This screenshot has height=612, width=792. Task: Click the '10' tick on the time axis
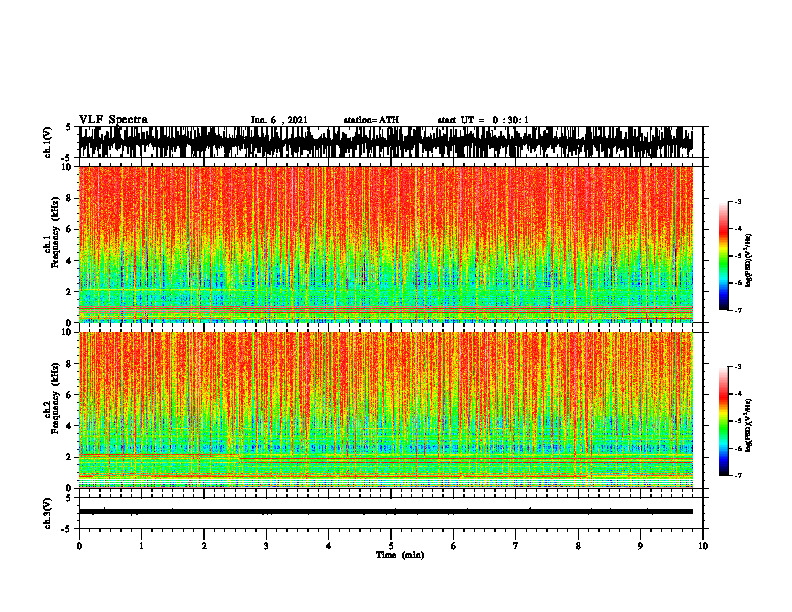point(703,546)
